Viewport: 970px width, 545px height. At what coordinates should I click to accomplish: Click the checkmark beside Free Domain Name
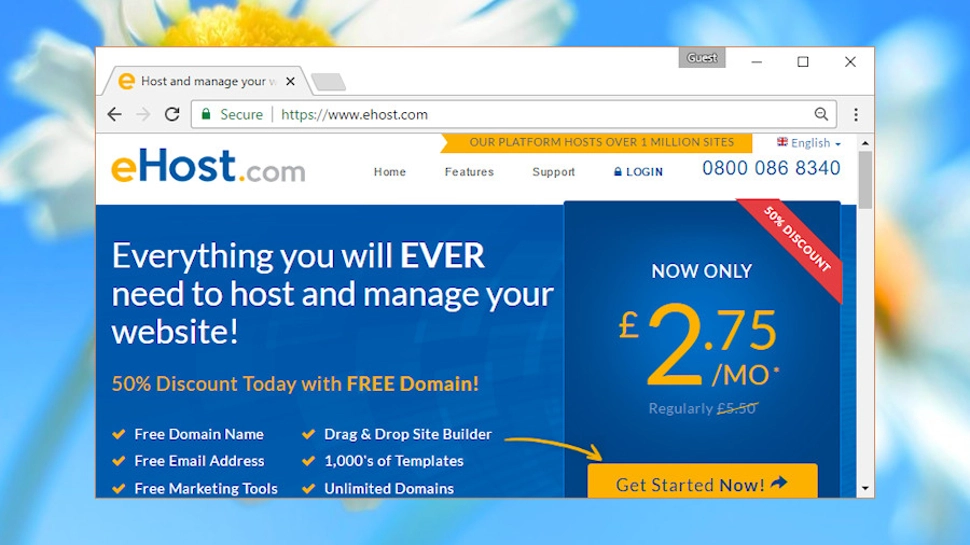[119, 434]
